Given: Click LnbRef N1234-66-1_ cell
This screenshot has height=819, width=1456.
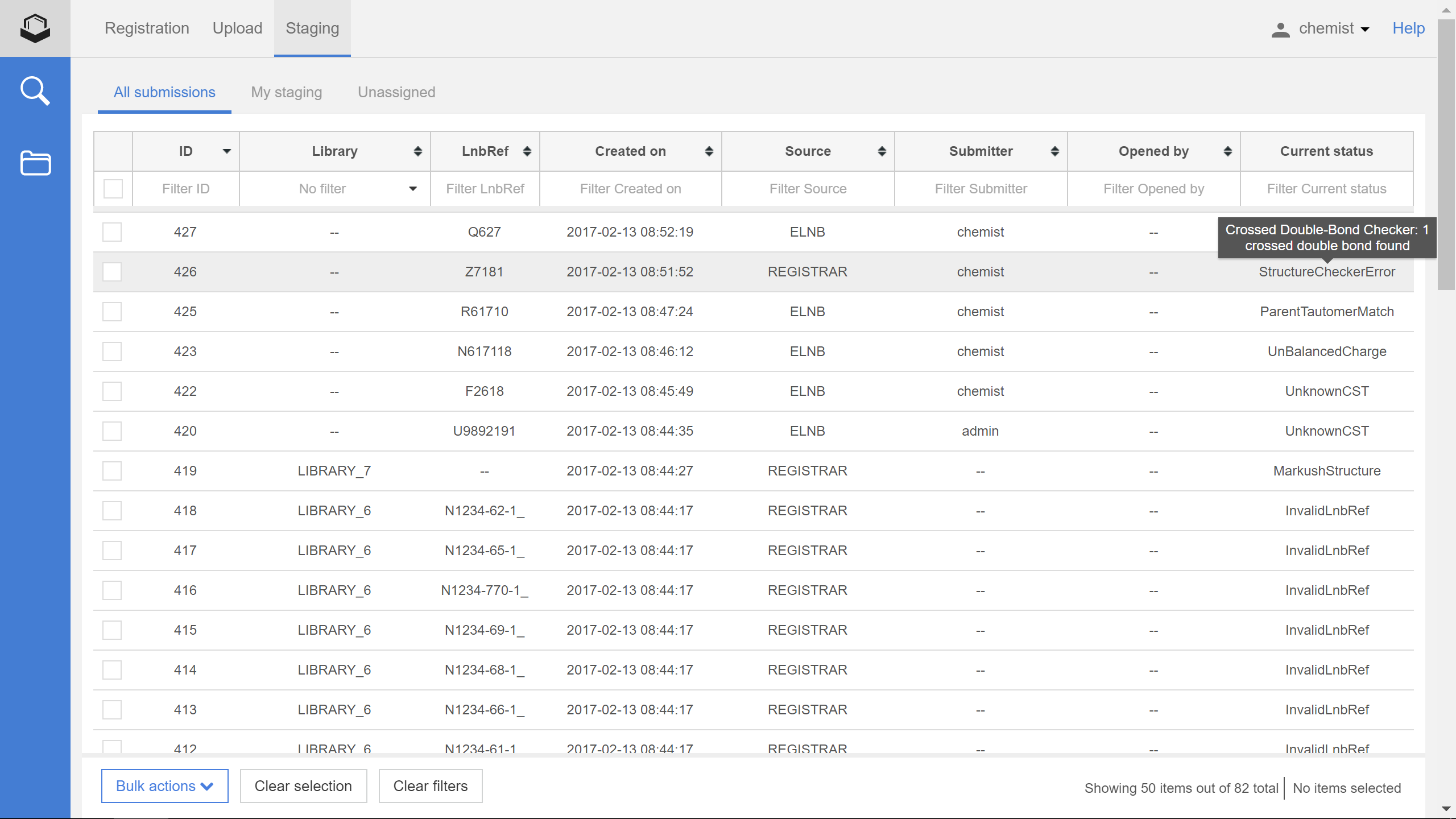Looking at the screenshot, I should click(485, 710).
